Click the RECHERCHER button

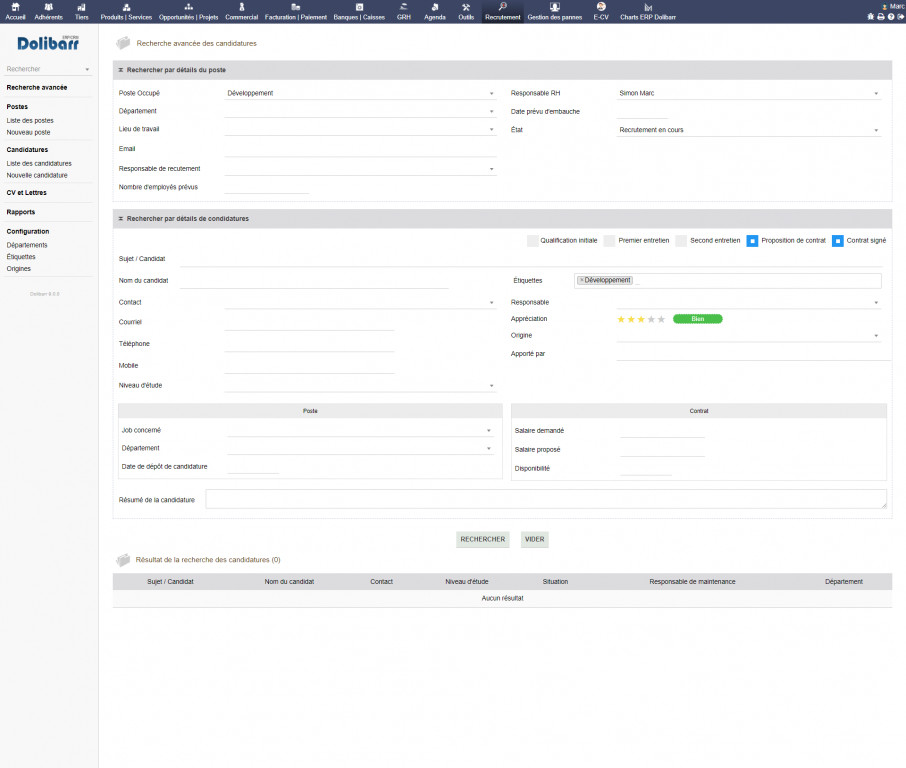[x=483, y=539]
